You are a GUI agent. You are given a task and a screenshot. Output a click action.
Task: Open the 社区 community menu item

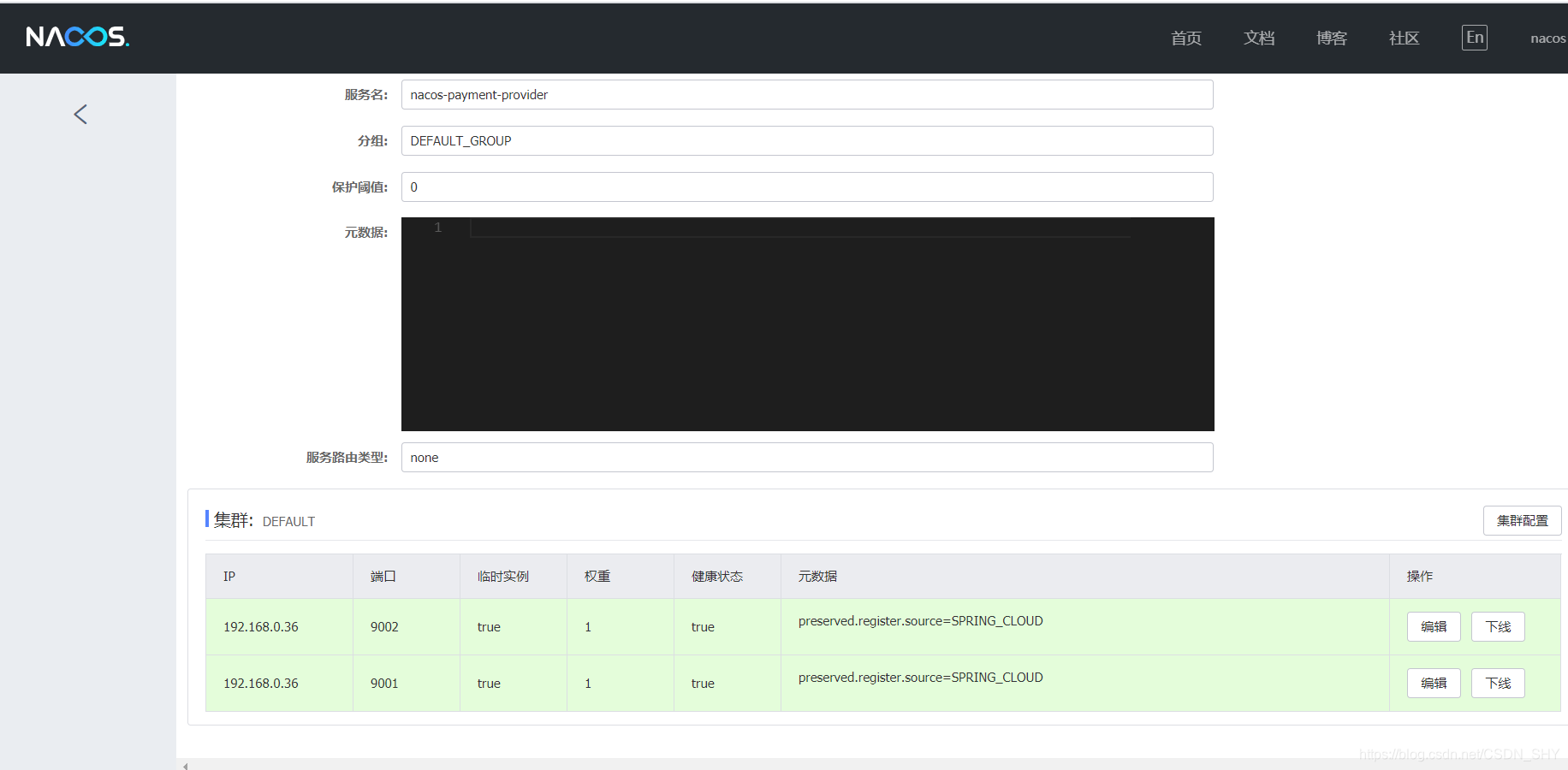pyautogui.click(x=1405, y=38)
